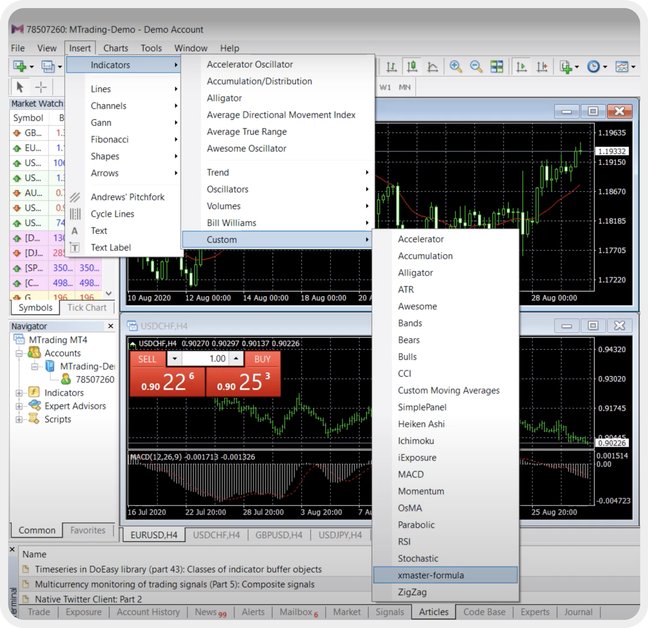This screenshot has height=628, width=648.
Task: Click the New Chart toolbar icon
Action: (19, 66)
